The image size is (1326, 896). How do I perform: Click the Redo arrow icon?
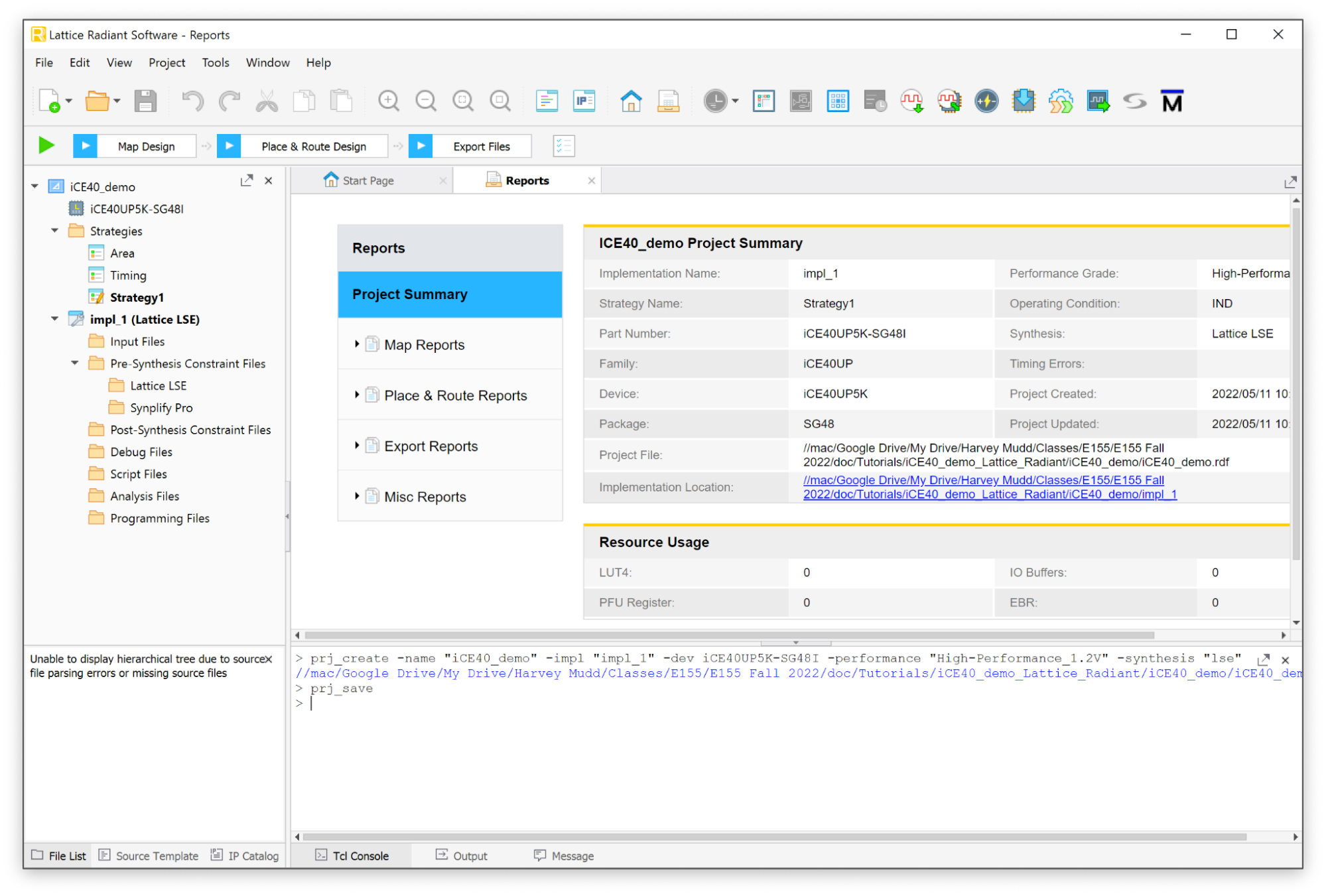pyautogui.click(x=230, y=101)
